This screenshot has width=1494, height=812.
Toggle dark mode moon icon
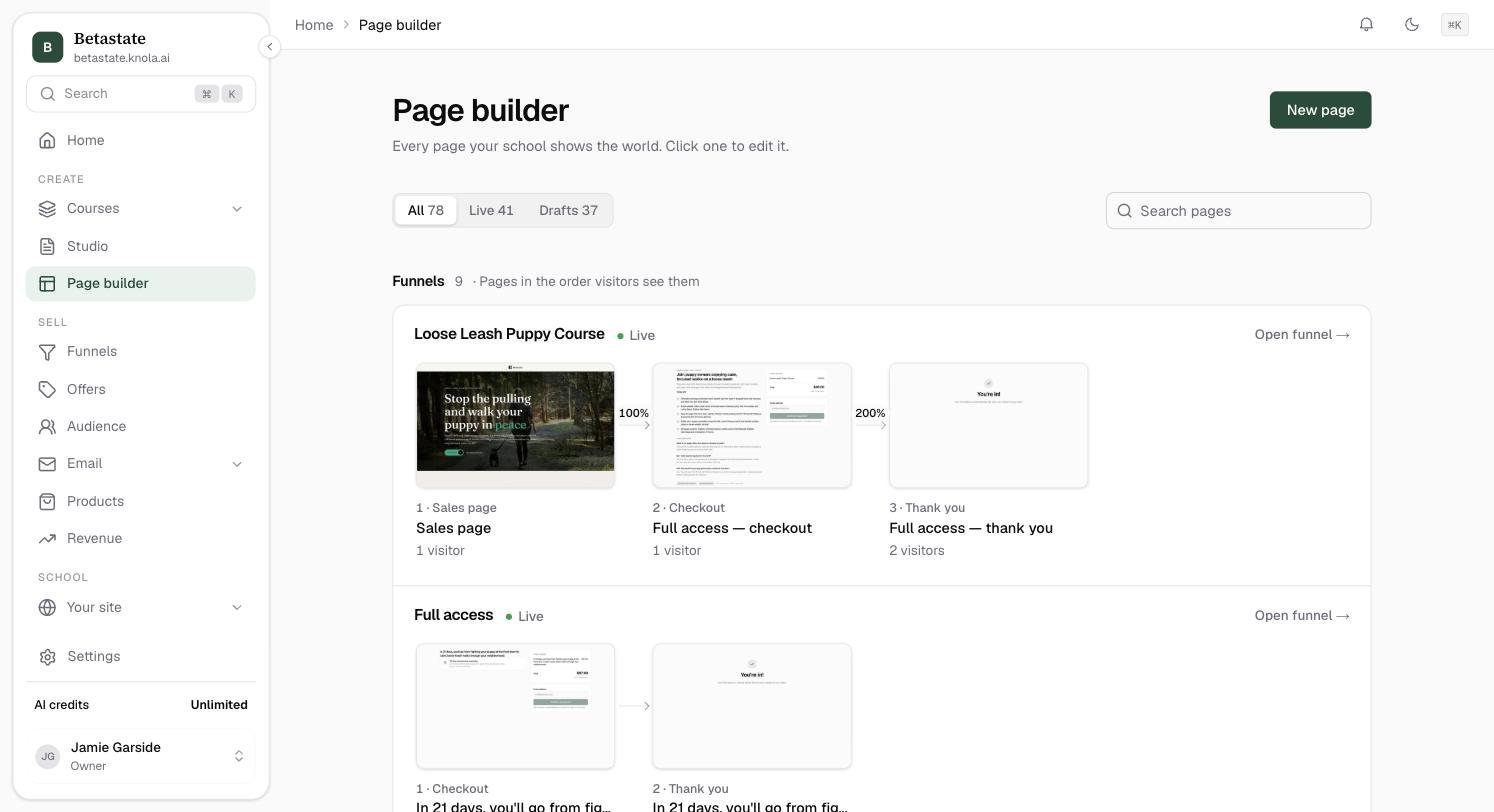click(x=1412, y=25)
